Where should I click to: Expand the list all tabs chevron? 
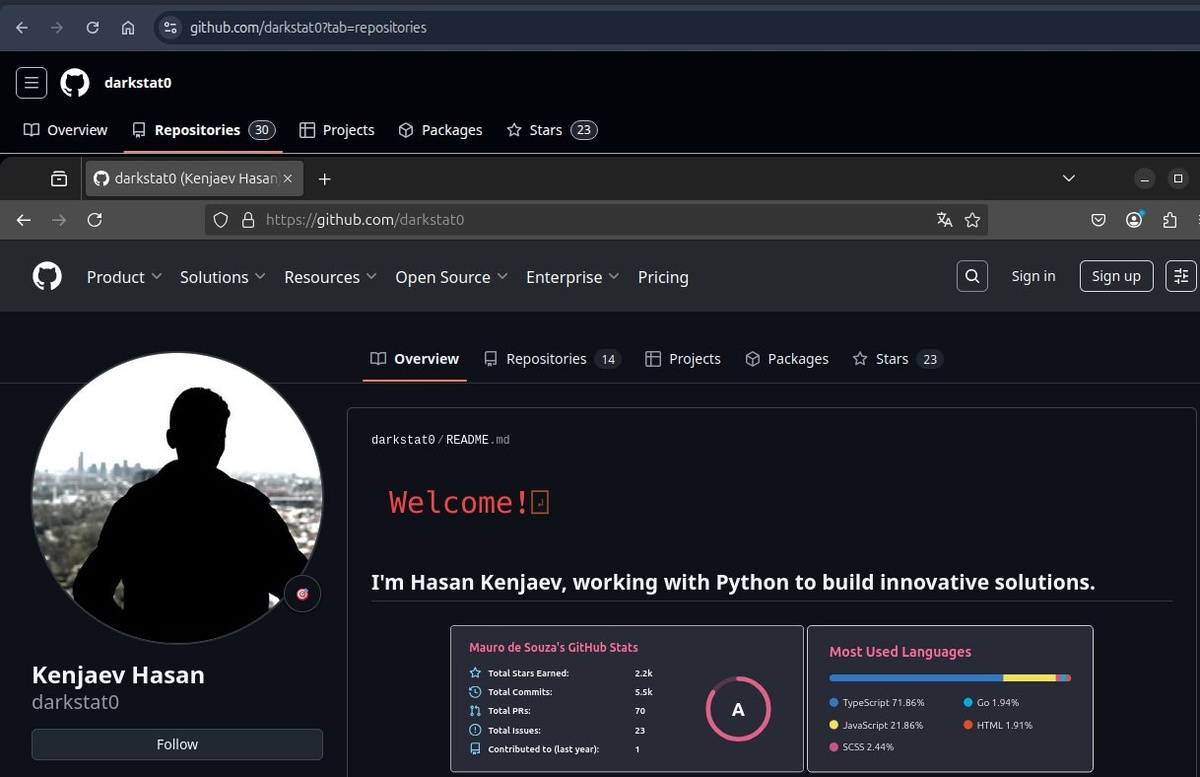tap(1069, 179)
